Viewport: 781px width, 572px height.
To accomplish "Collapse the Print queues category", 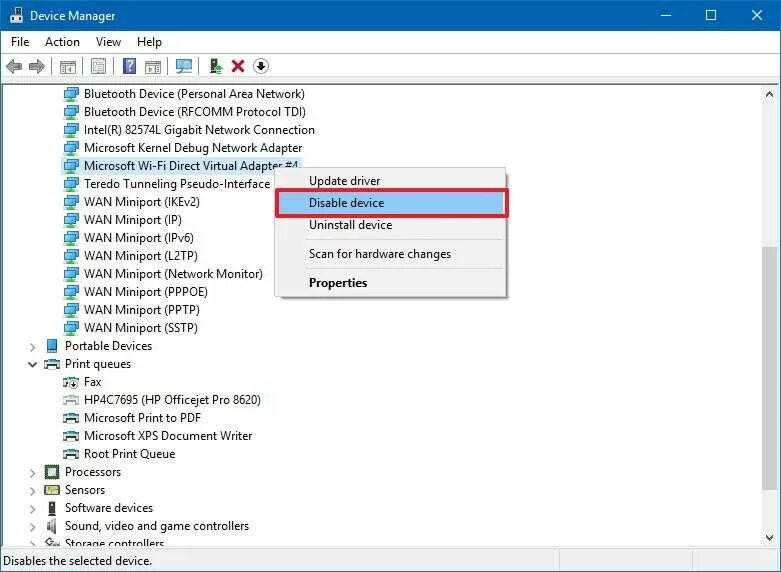I will [x=32, y=364].
